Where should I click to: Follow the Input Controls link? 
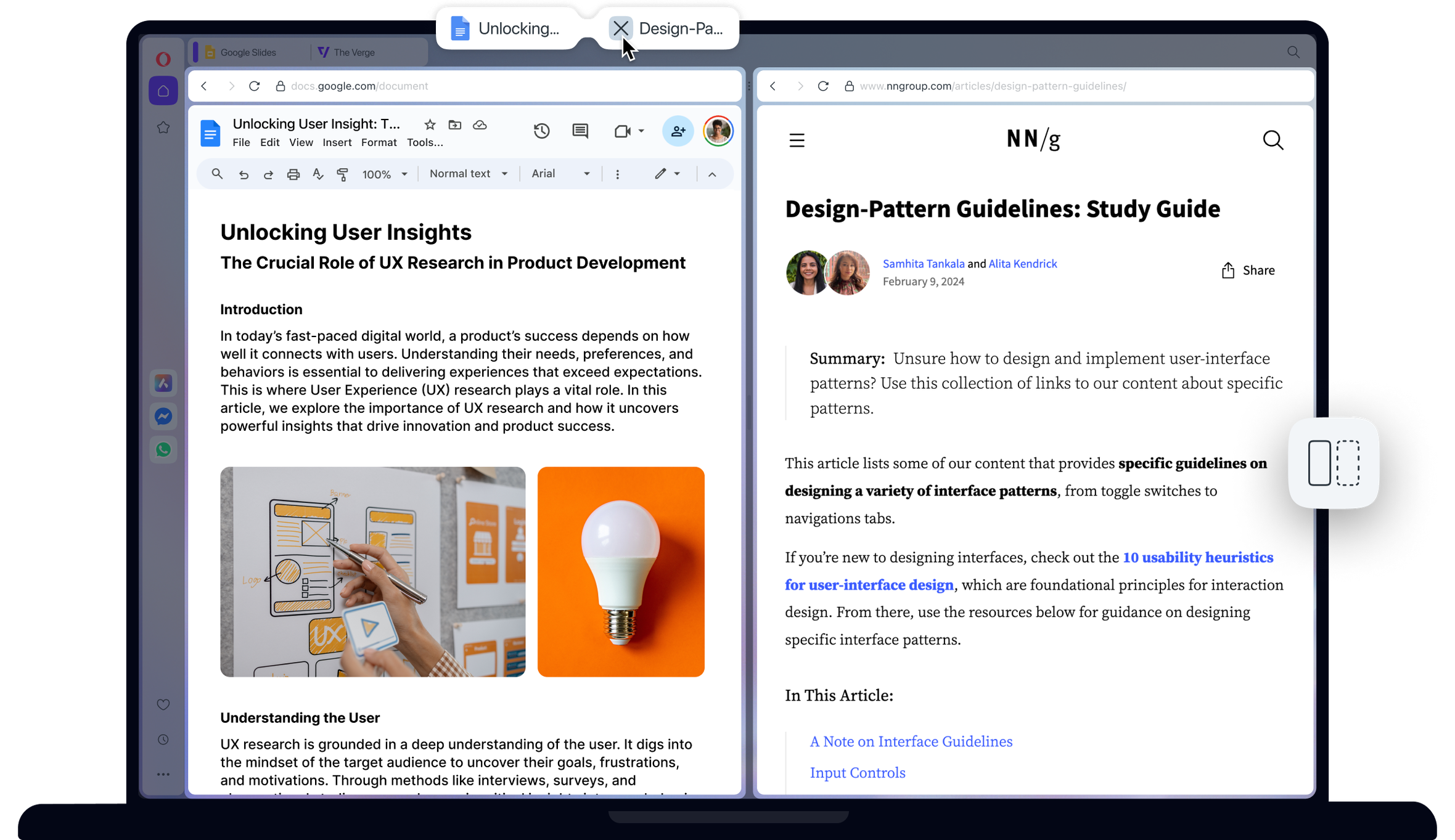[857, 772]
